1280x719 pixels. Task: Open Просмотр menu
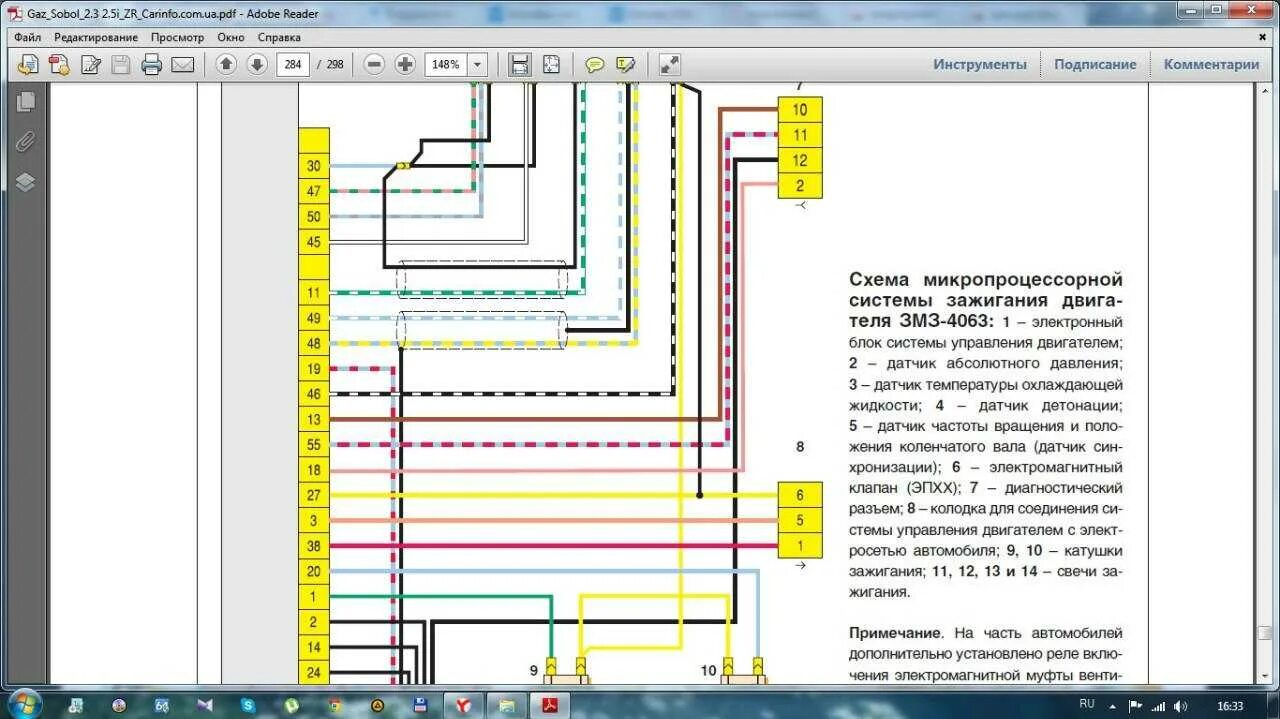177,37
